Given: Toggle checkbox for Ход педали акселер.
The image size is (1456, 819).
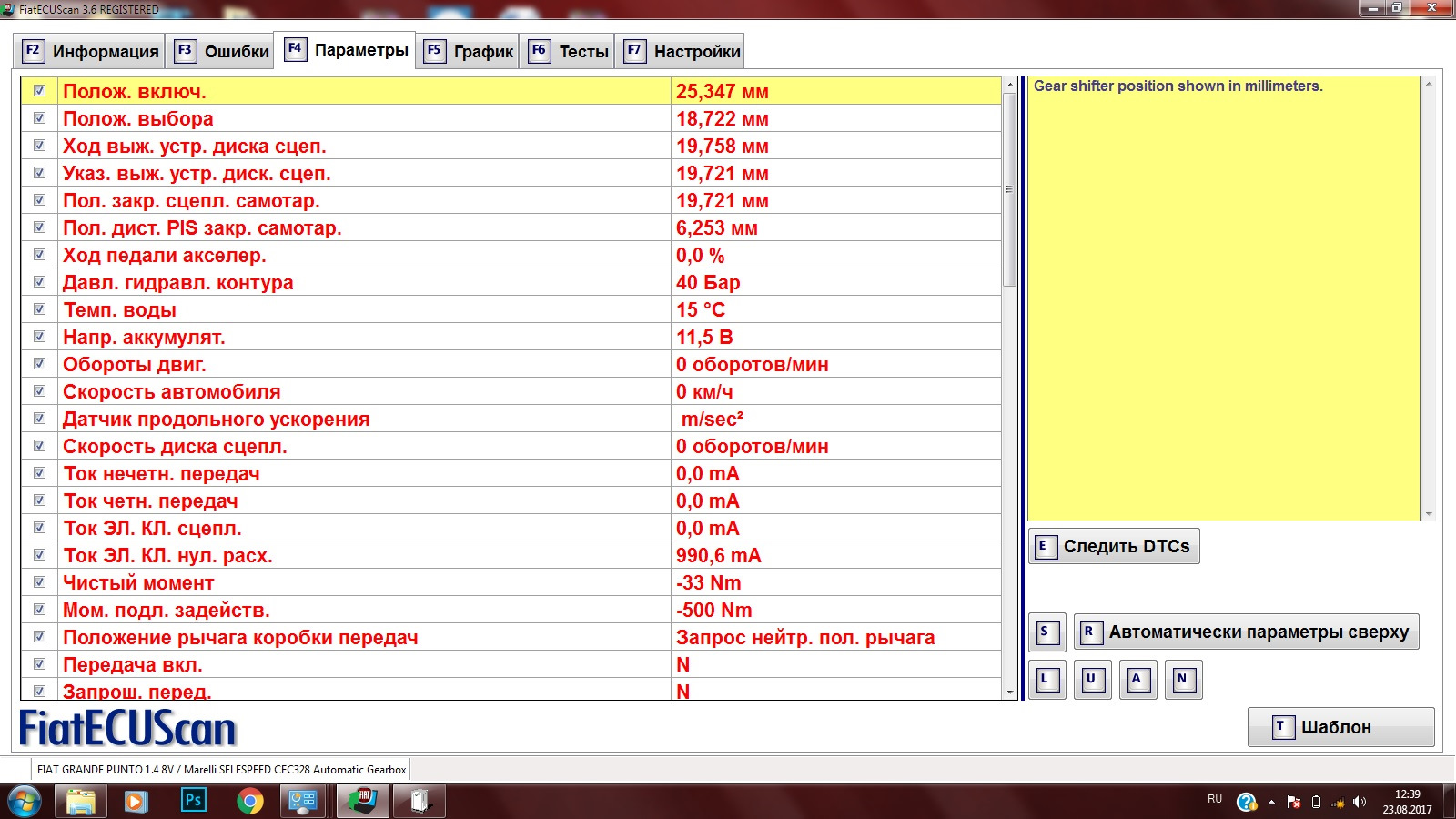Looking at the screenshot, I should click(x=39, y=255).
